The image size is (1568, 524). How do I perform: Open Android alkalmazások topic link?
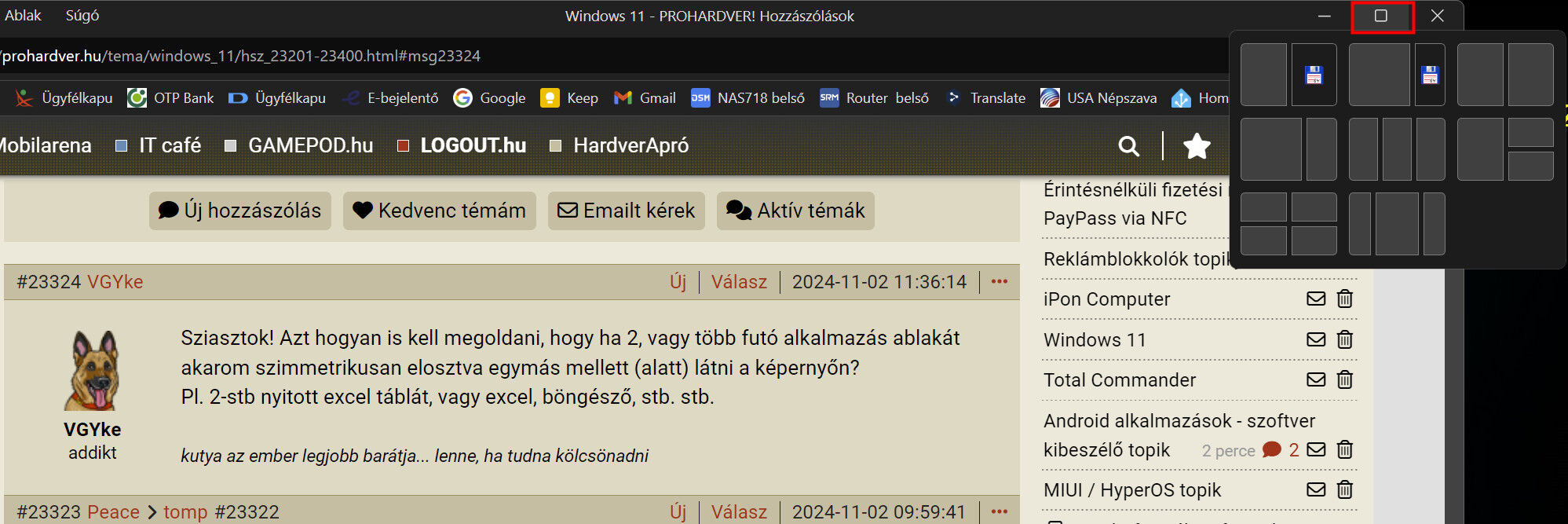1179,435
